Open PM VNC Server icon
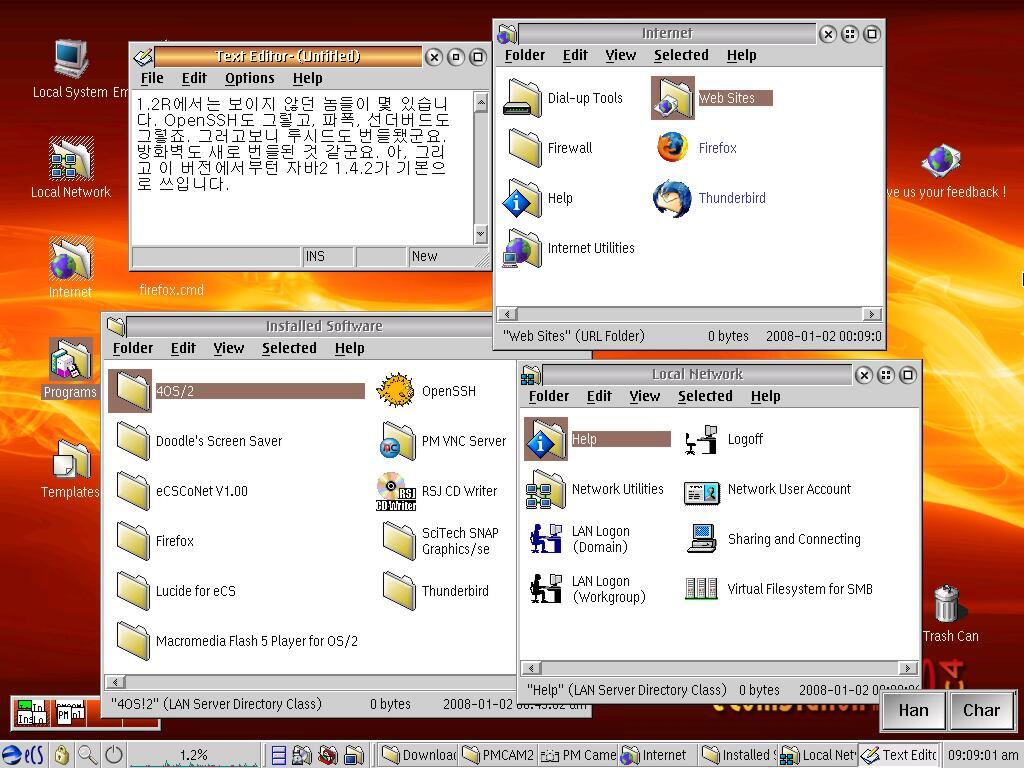 click(396, 441)
